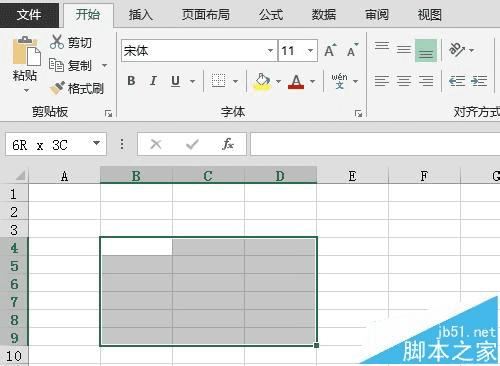Decrease font size with small A icon

coord(352,51)
